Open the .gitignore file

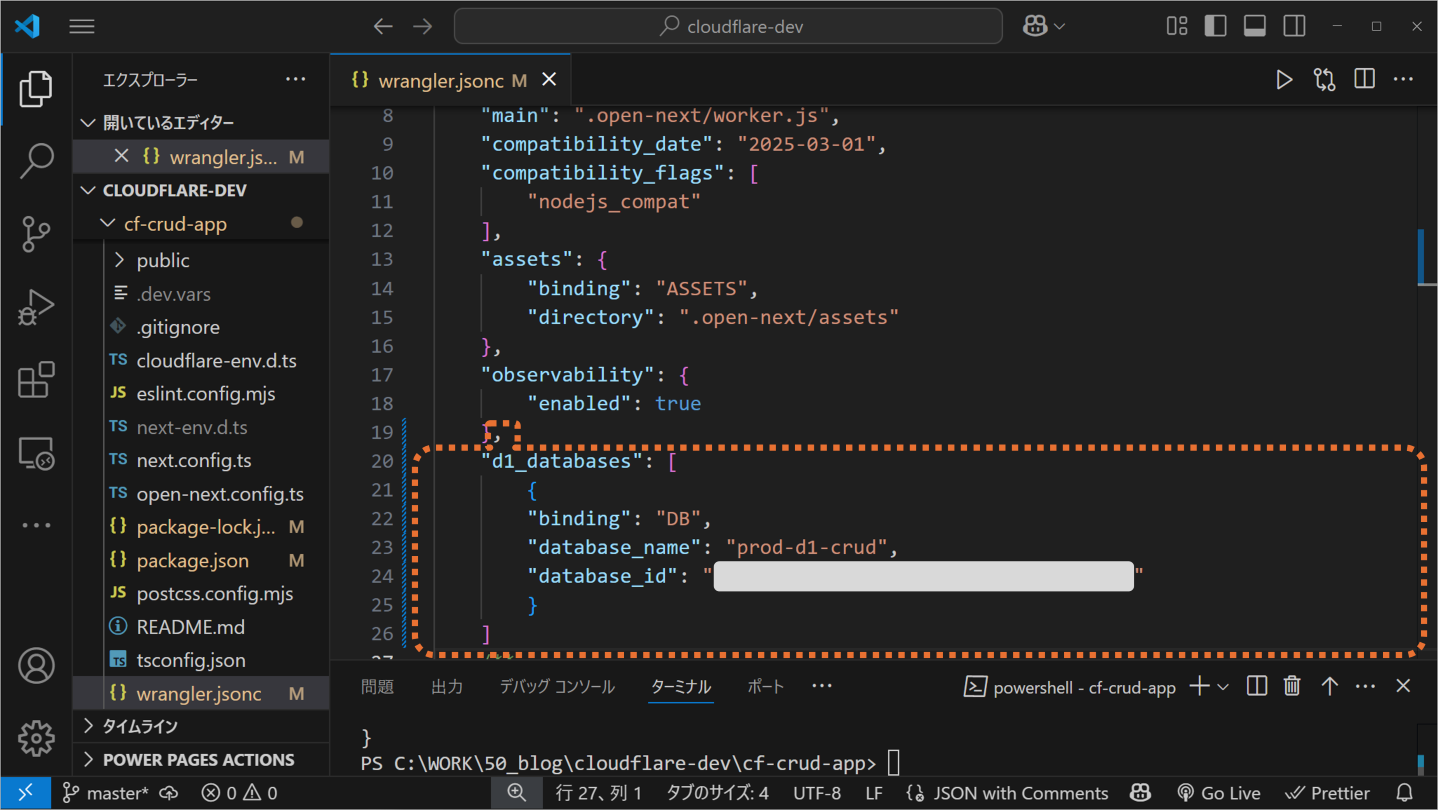click(x=201, y=327)
